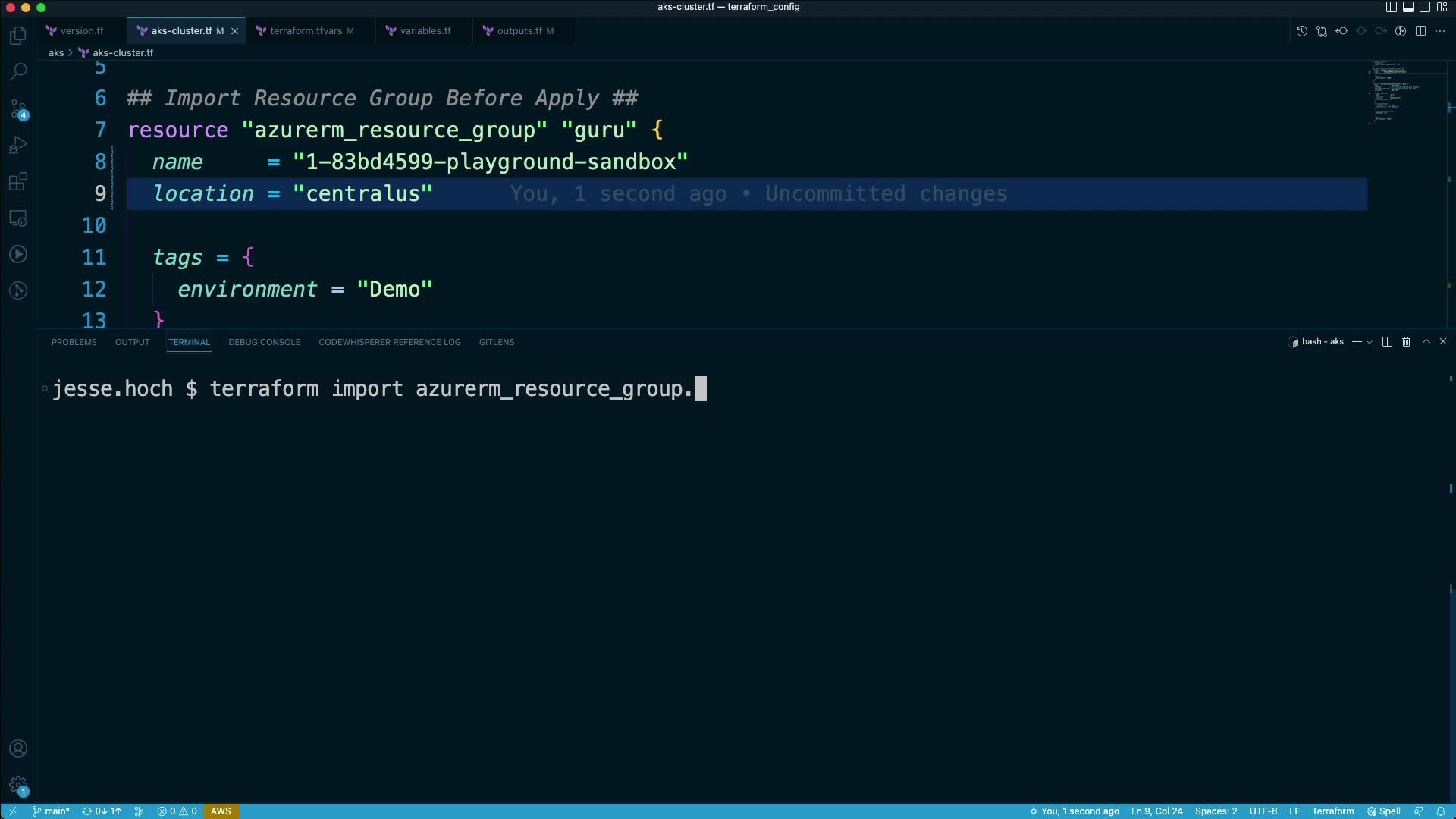Switch to the PROBLEMS panel tab
1456x819 pixels.
[74, 342]
